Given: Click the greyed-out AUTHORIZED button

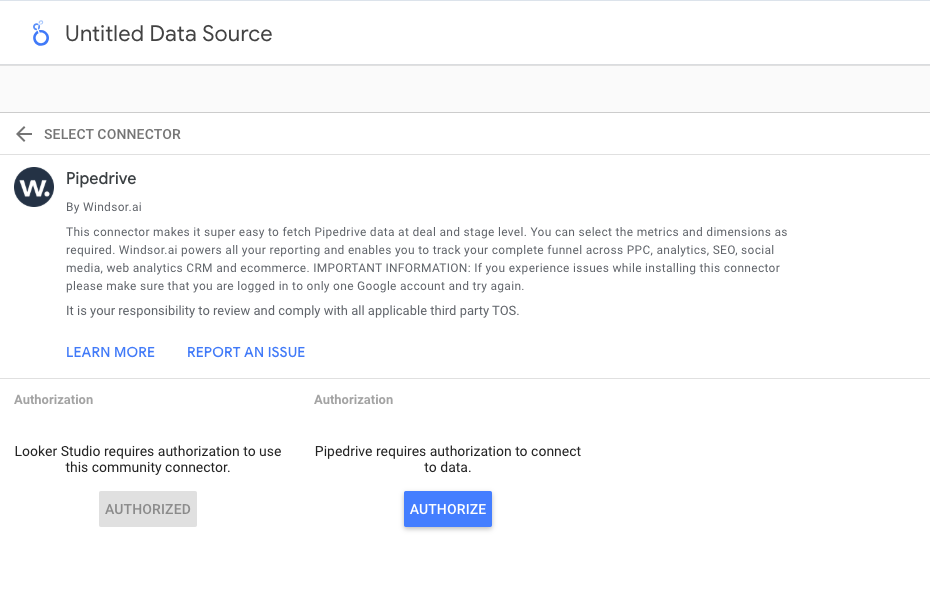Looking at the screenshot, I should click(148, 509).
